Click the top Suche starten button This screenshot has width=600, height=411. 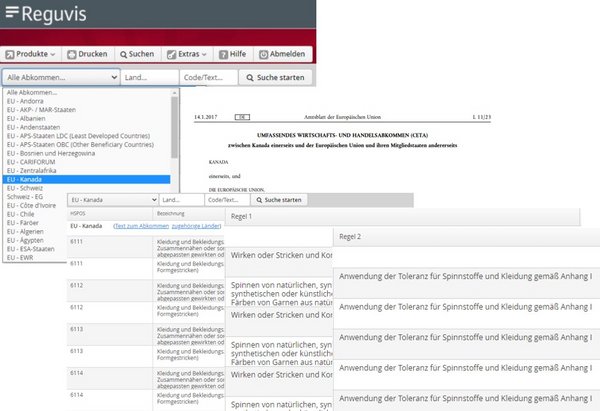tap(276, 77)
